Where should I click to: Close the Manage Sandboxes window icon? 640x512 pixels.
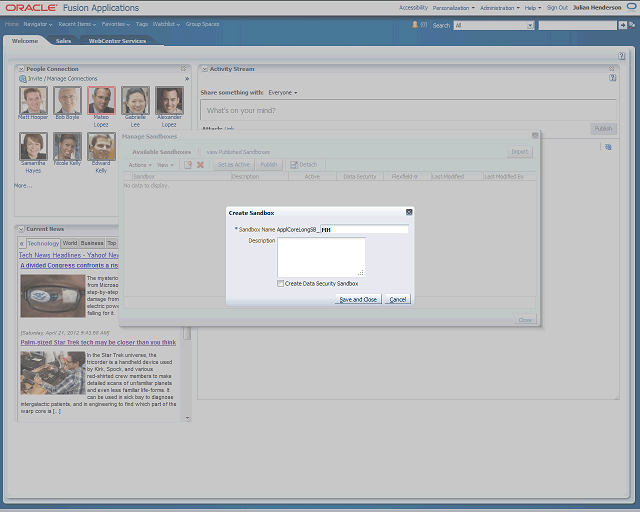pos(535,135)
